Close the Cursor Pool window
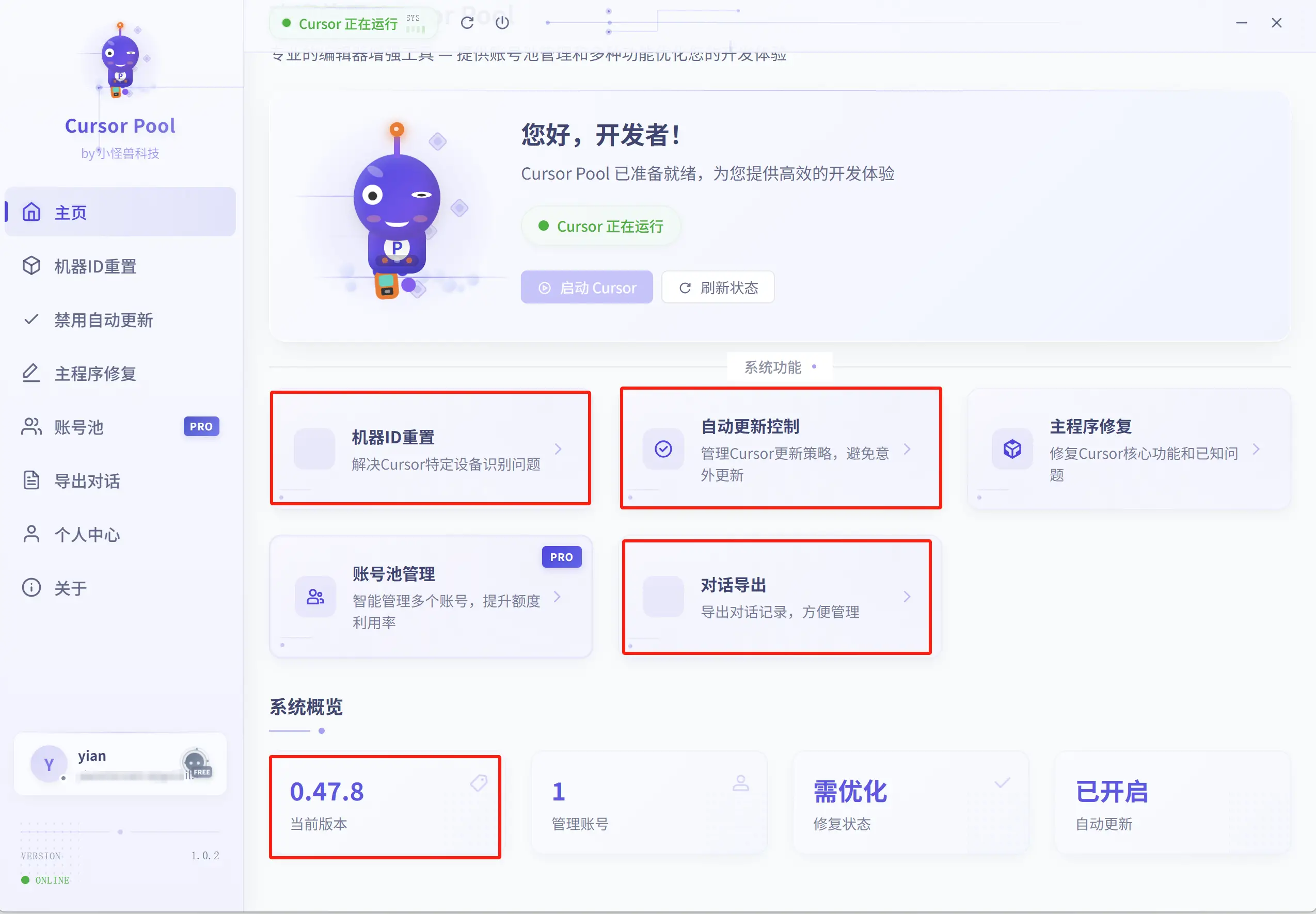Viewport: 1316px width, 914px height. pos(1276,23)
